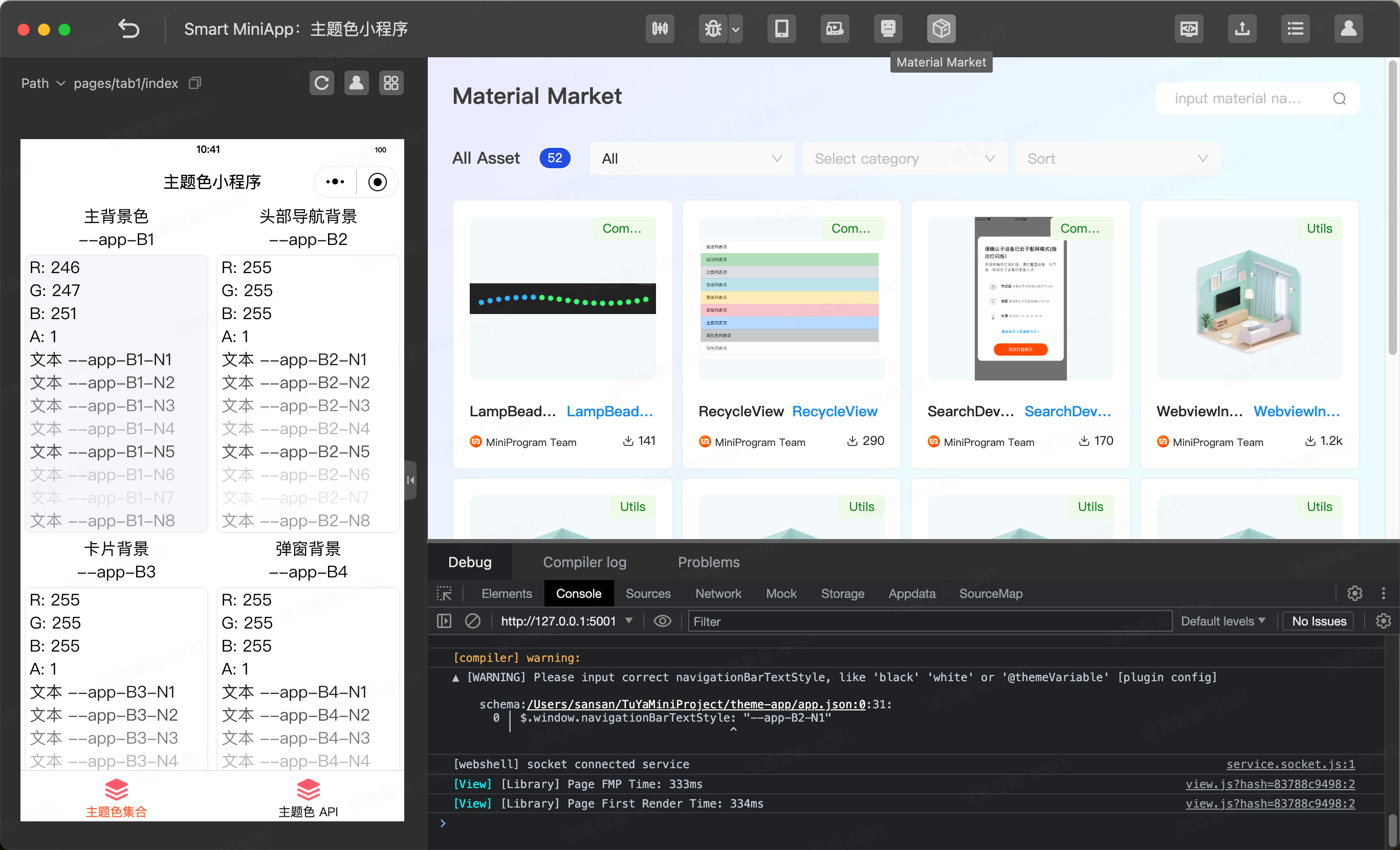Open the LampBead blue link
Screen dimensions: 1400x850
coord(609,411)
